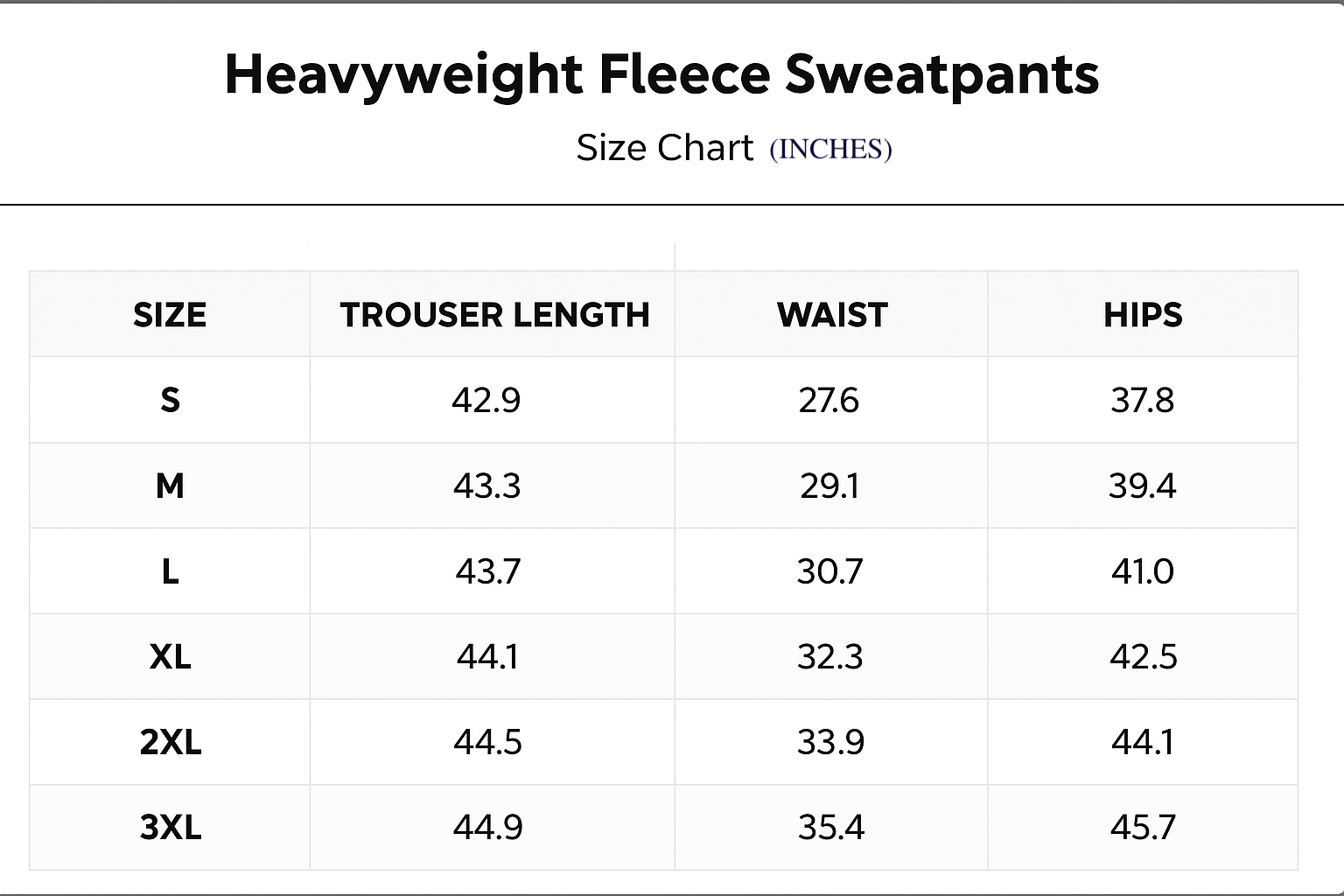Click trouser length value 42.9
The height and width of the screenshot is (896, 1344).
(x=486, y=401)
